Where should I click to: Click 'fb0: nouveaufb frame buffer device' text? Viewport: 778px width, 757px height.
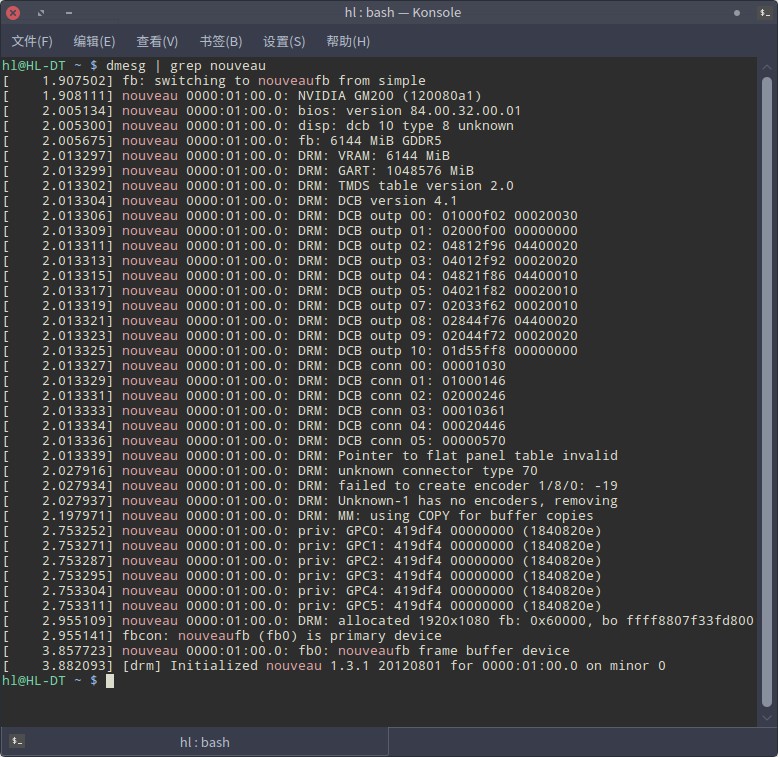(434, 650)
